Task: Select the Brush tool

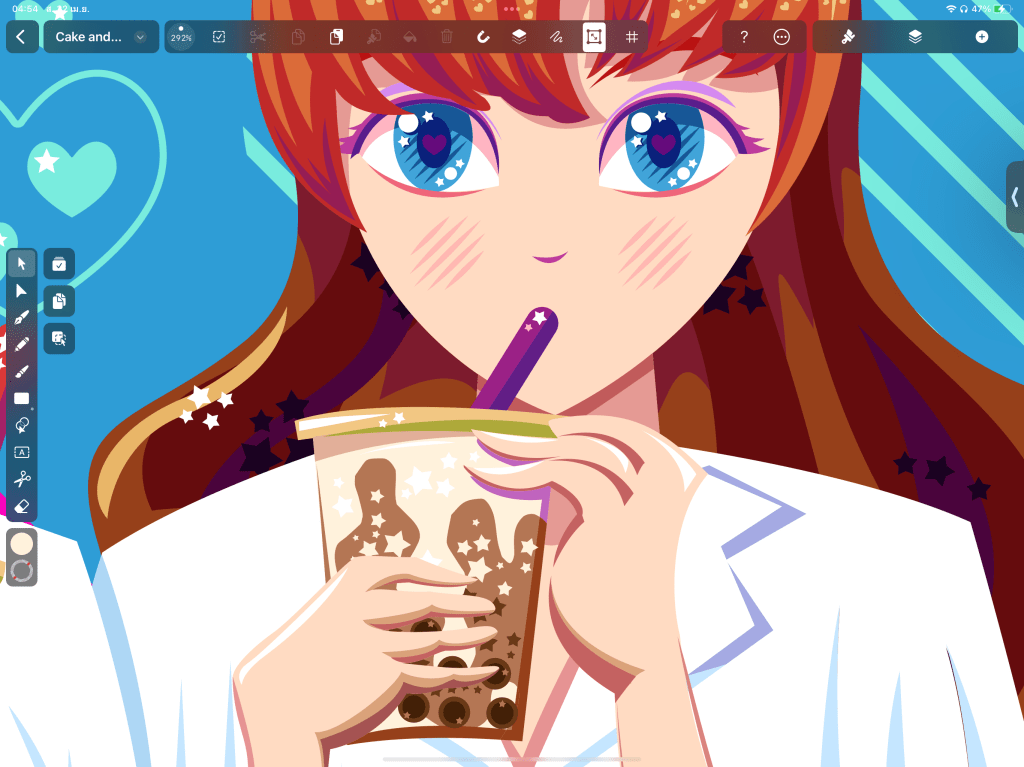Action: pyautogui.click(x=21, y=372)
